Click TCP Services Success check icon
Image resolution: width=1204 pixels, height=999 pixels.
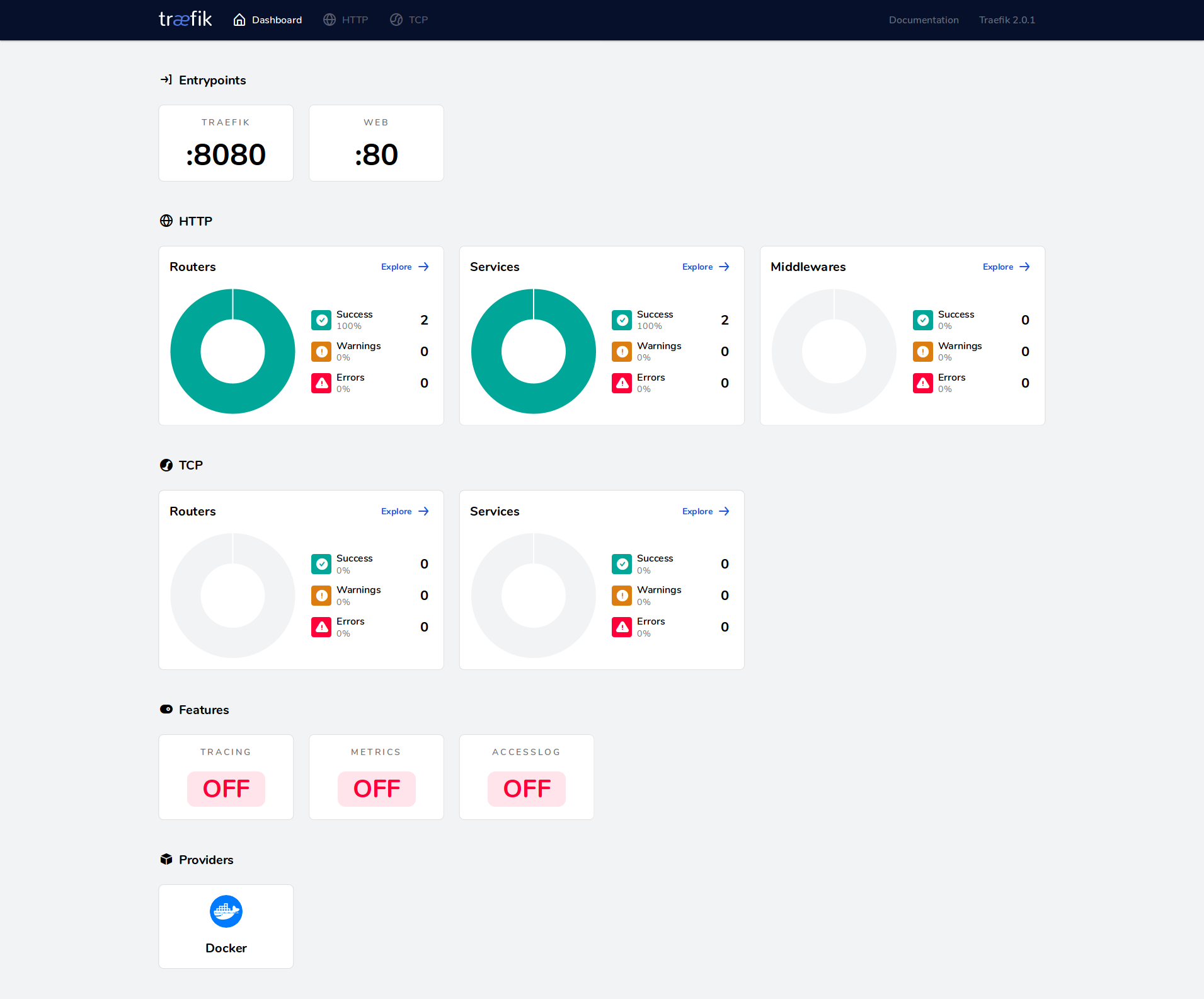click(x=622, y=564)
